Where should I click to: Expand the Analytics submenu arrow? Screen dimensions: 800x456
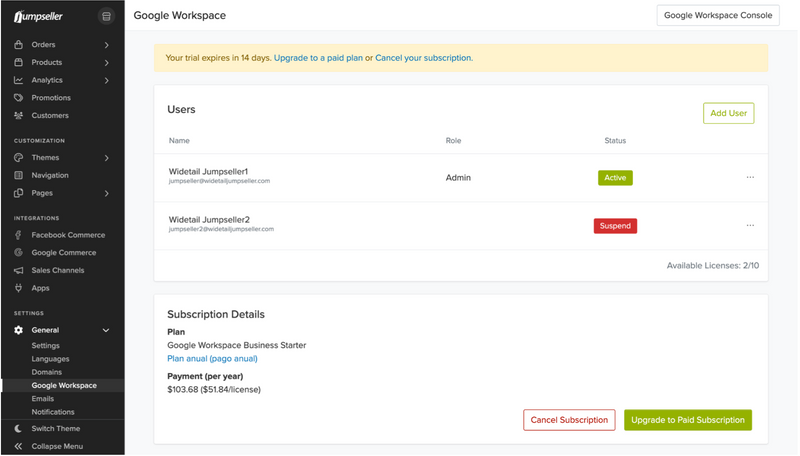click(107, 80)
